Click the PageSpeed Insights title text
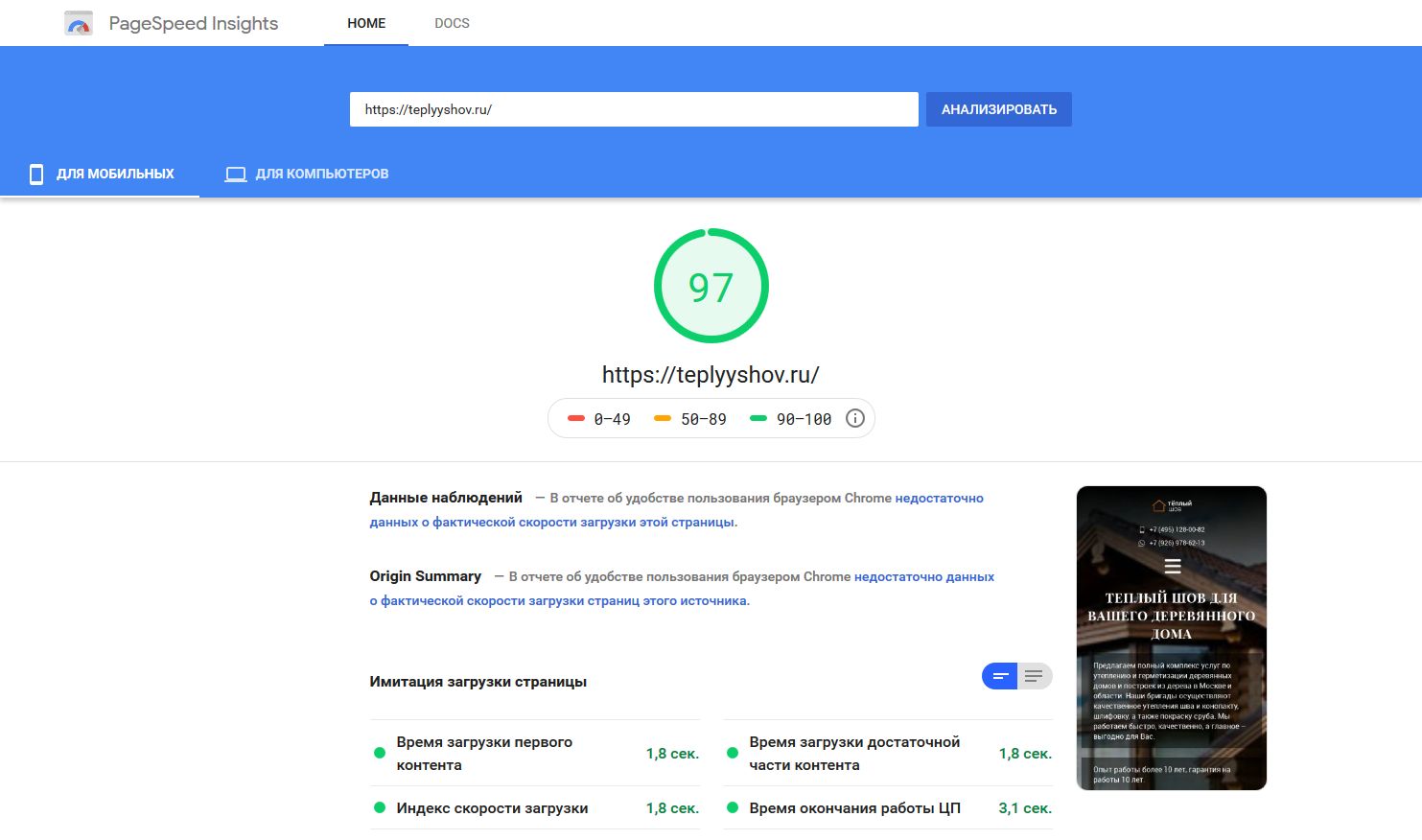The height and width of the screenshot is (840, 1422). coord(194,23)
